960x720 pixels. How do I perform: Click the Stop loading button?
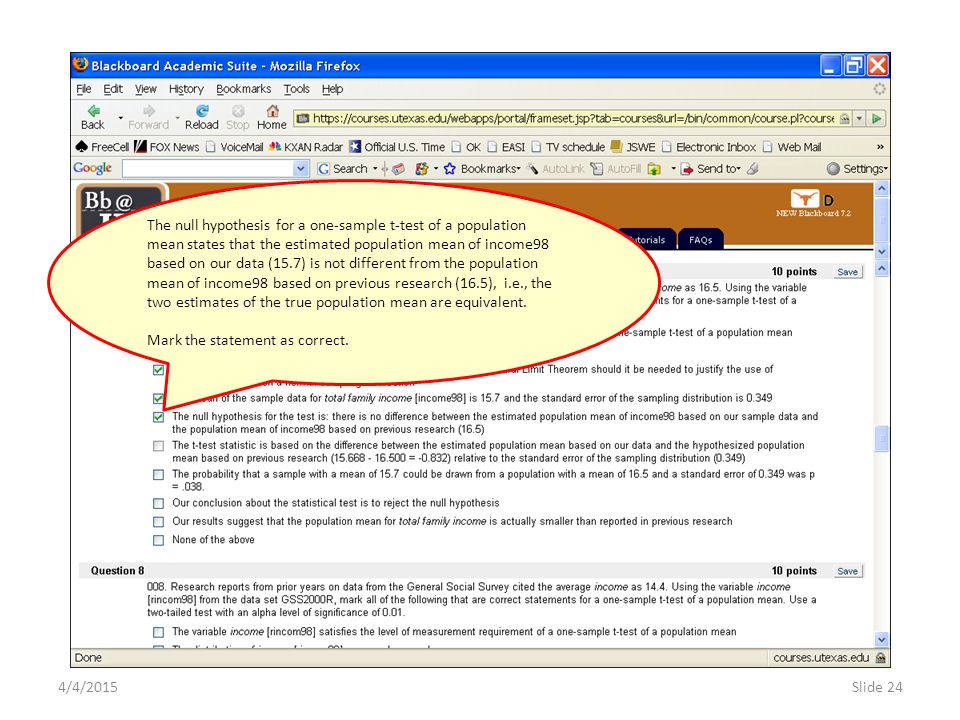tap(238, 117)
